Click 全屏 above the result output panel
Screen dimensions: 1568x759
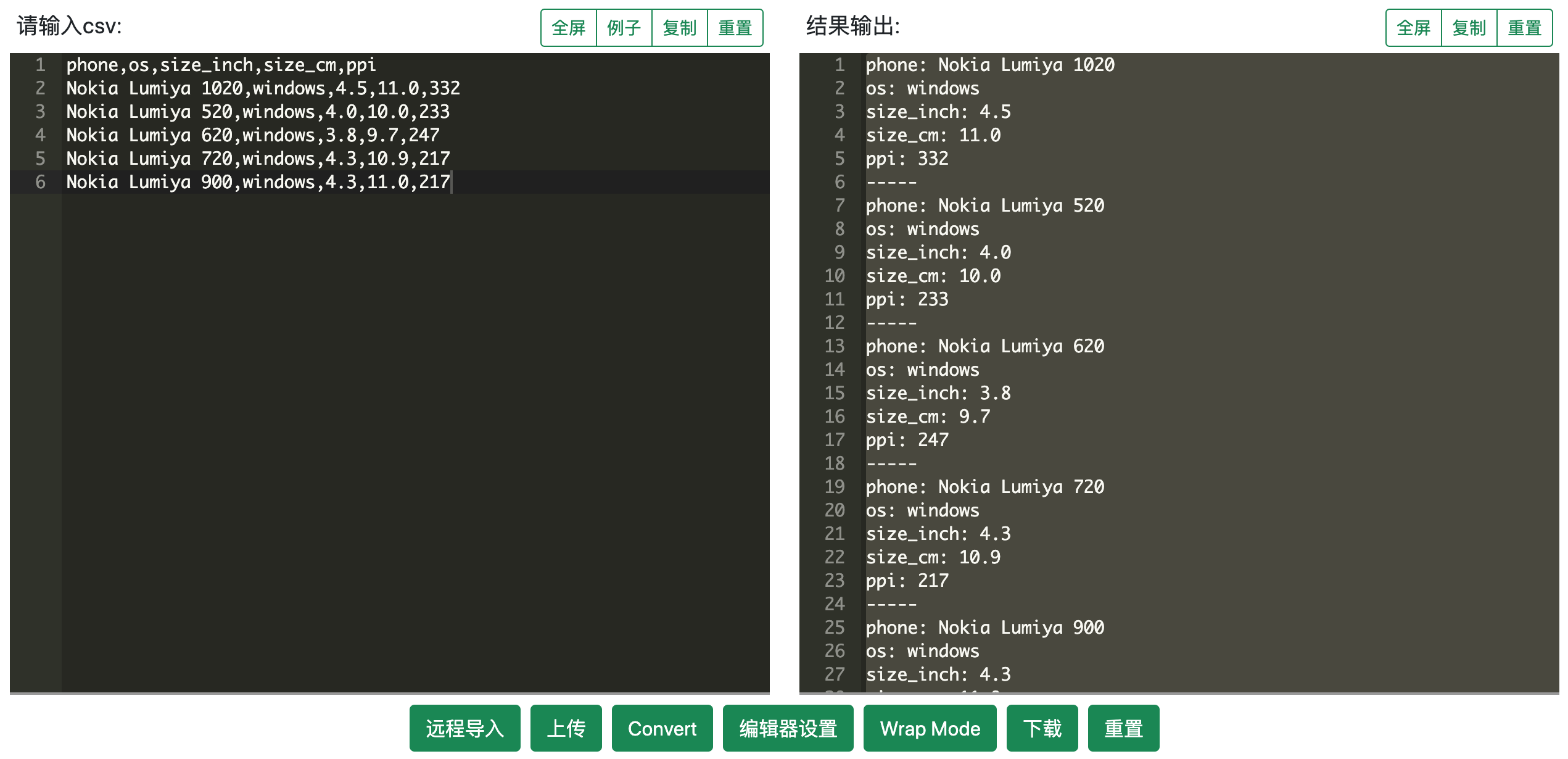[1413, 27]
